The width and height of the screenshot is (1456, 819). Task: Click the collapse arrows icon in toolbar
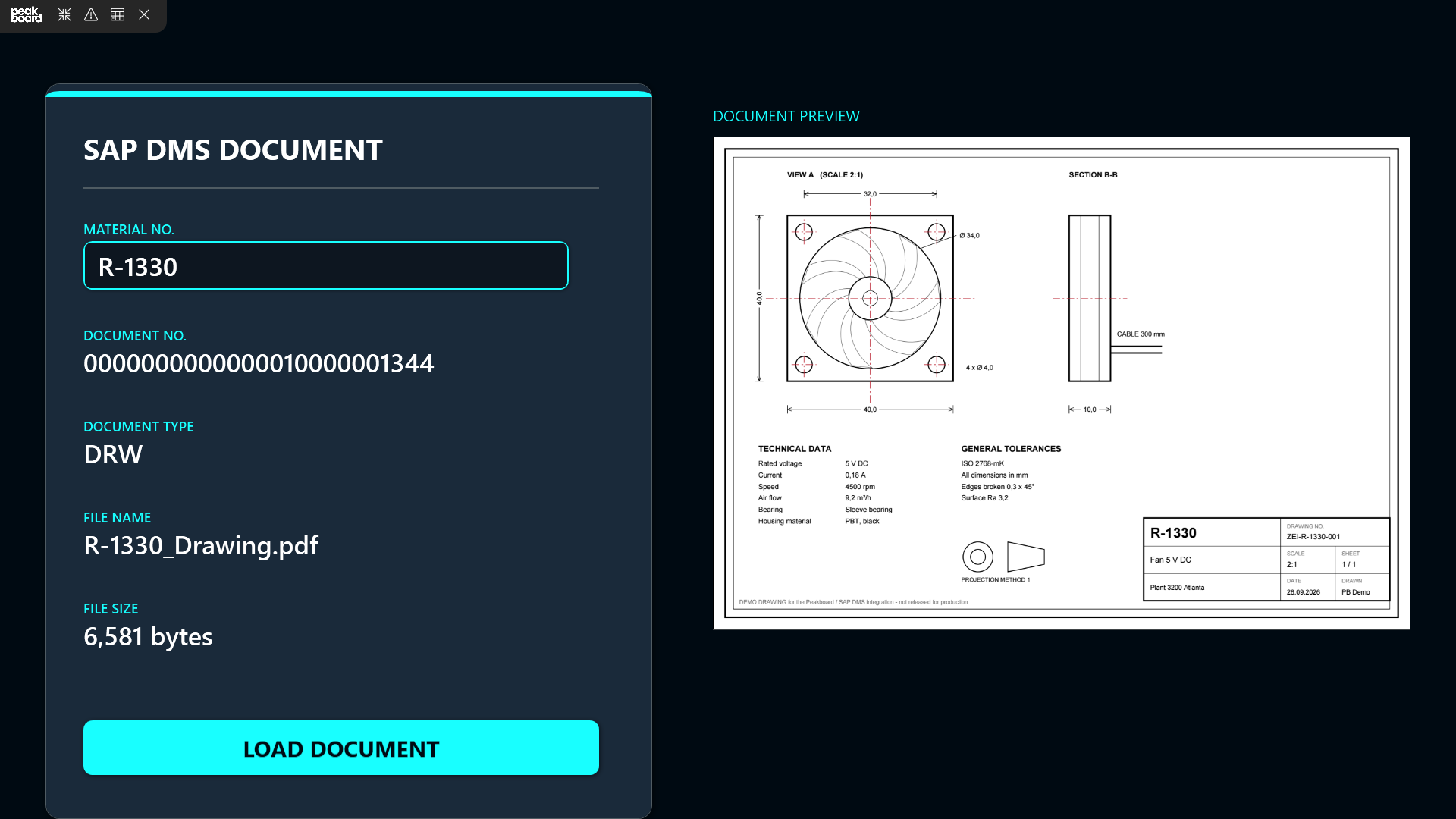tap(64, 14)
